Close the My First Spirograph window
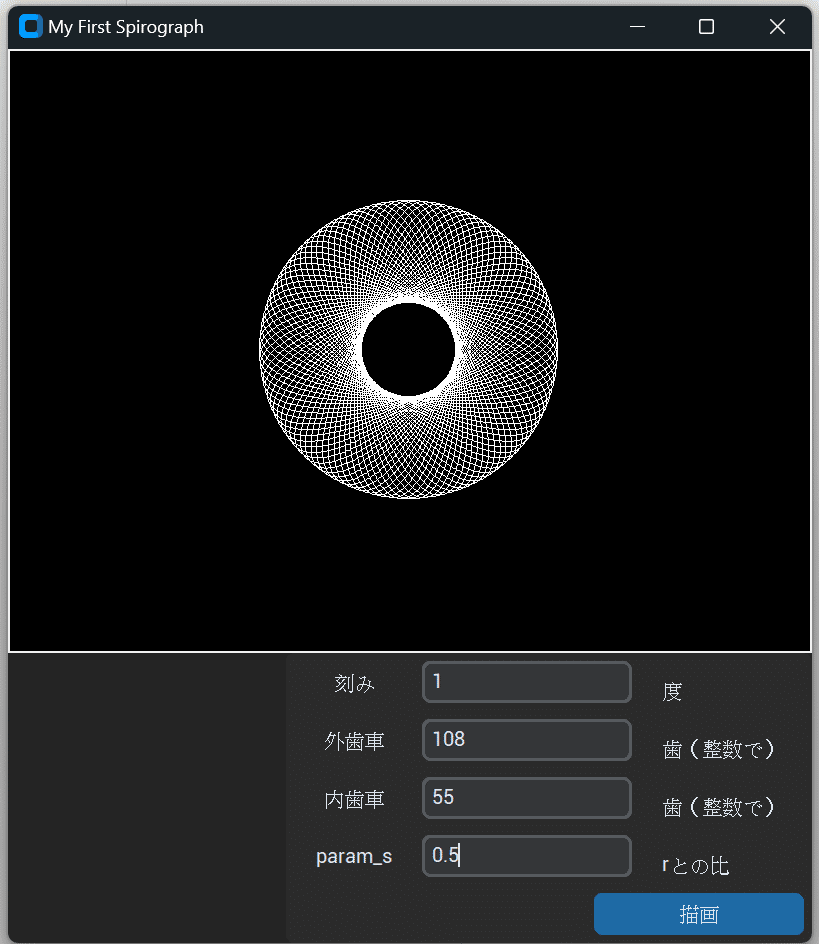 [x=777, y=26]
